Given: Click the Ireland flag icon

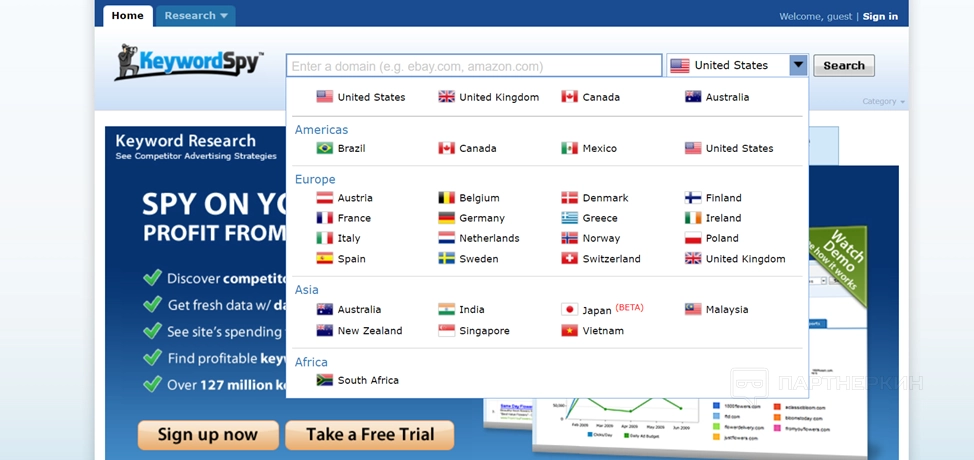Looking at the screenshot, I should (x=693, y=218).
